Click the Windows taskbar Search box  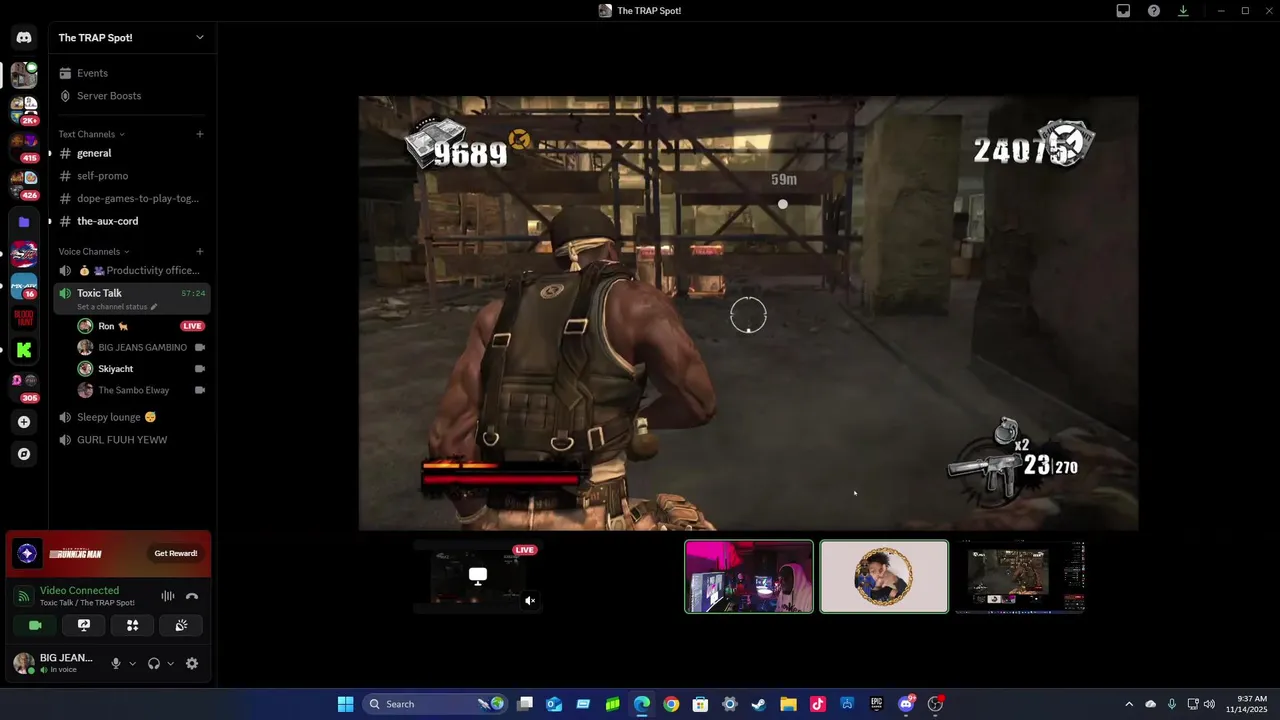433,704
